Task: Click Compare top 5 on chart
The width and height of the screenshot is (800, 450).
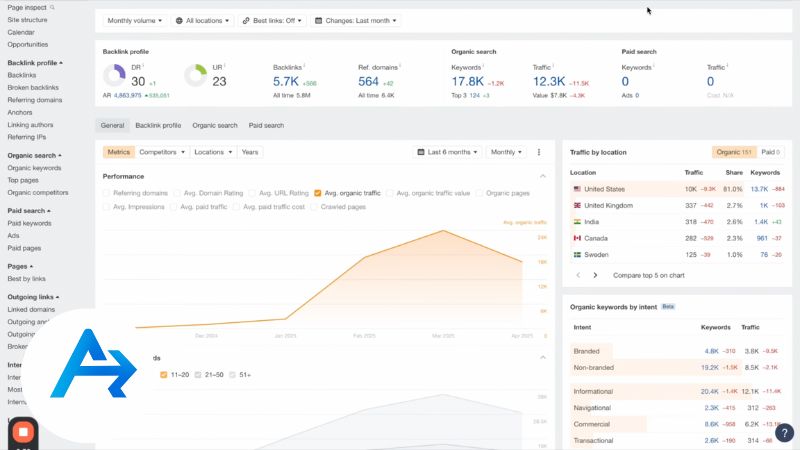Action: (x=648, y=275)
